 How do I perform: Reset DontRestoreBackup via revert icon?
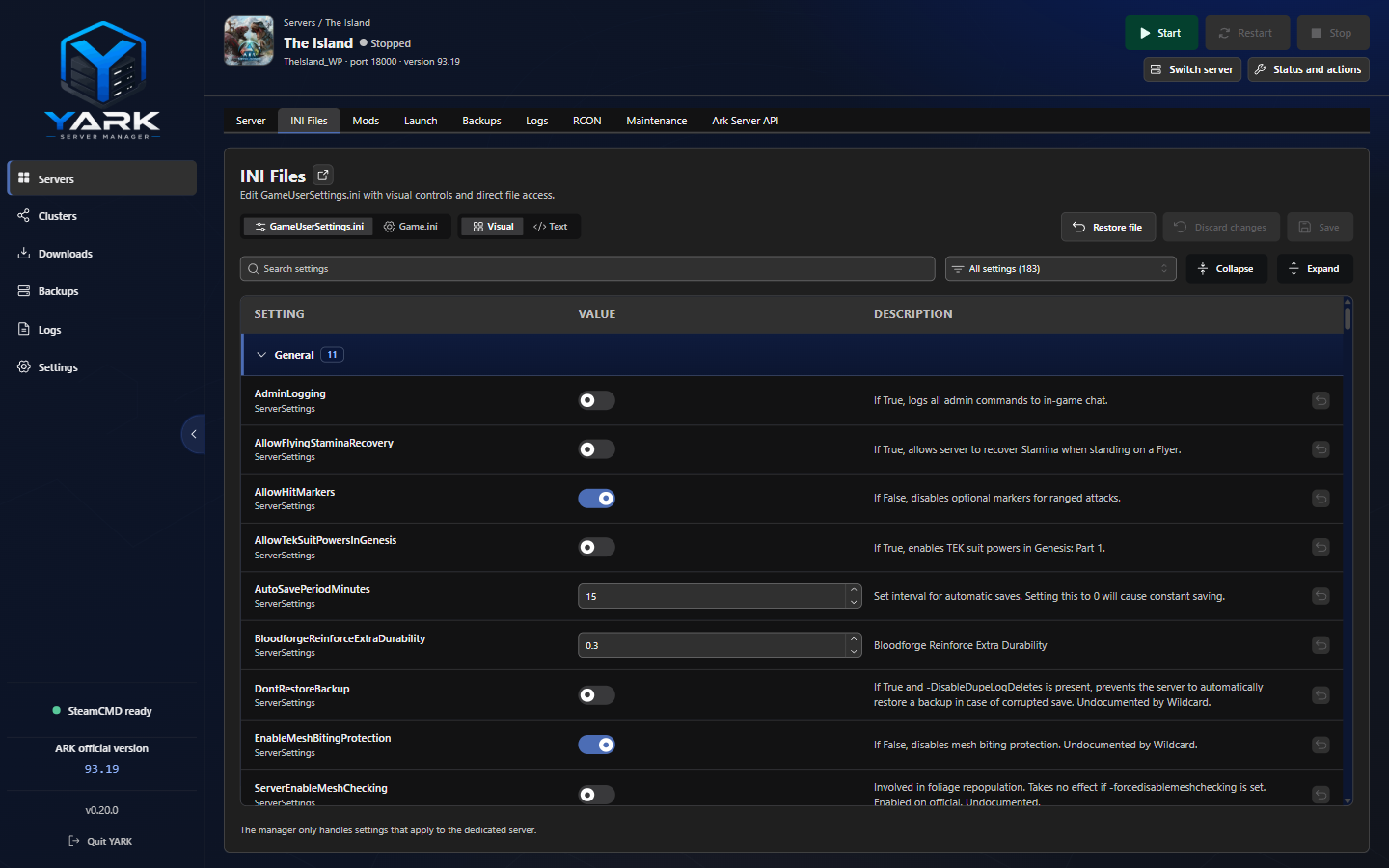[x=1321, y=694]
